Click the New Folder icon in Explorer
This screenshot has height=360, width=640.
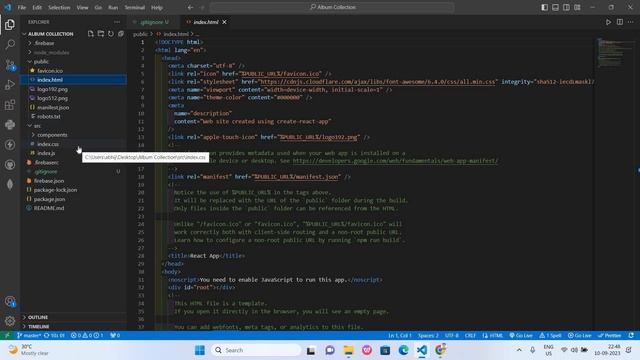(100, 34)
